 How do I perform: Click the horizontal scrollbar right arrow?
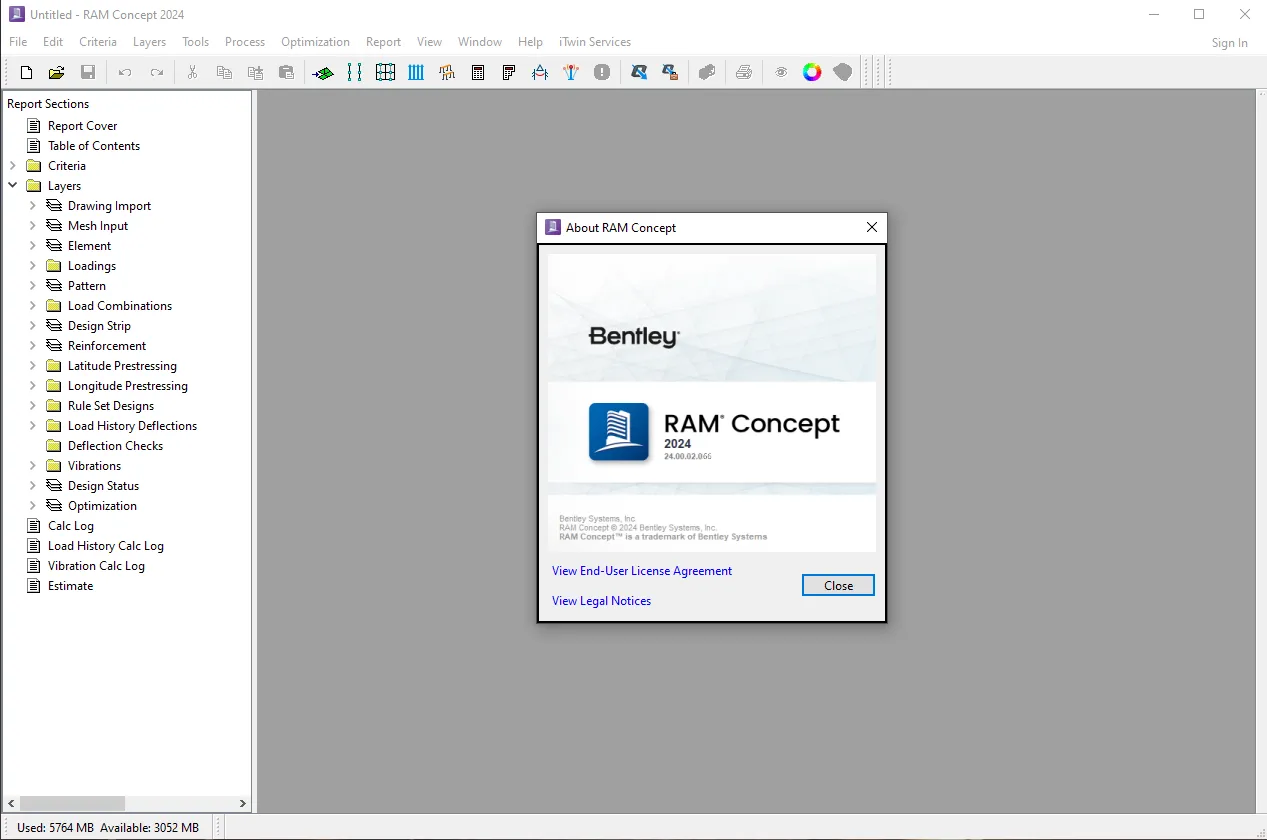point(242,803)
